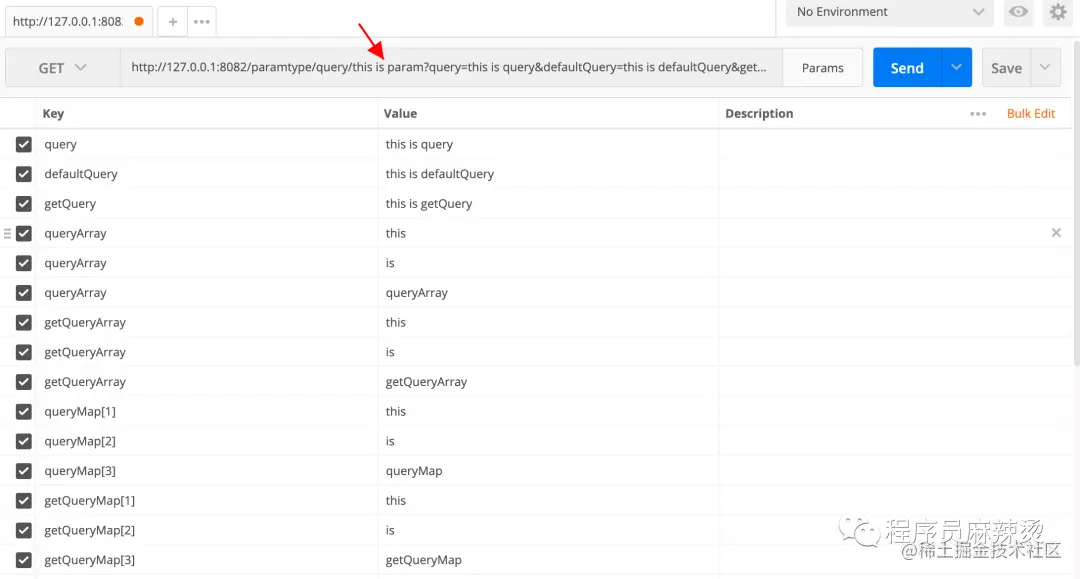Click the value 'this is query'
This screenshot has width=1080, height=579.
point(419,144)
